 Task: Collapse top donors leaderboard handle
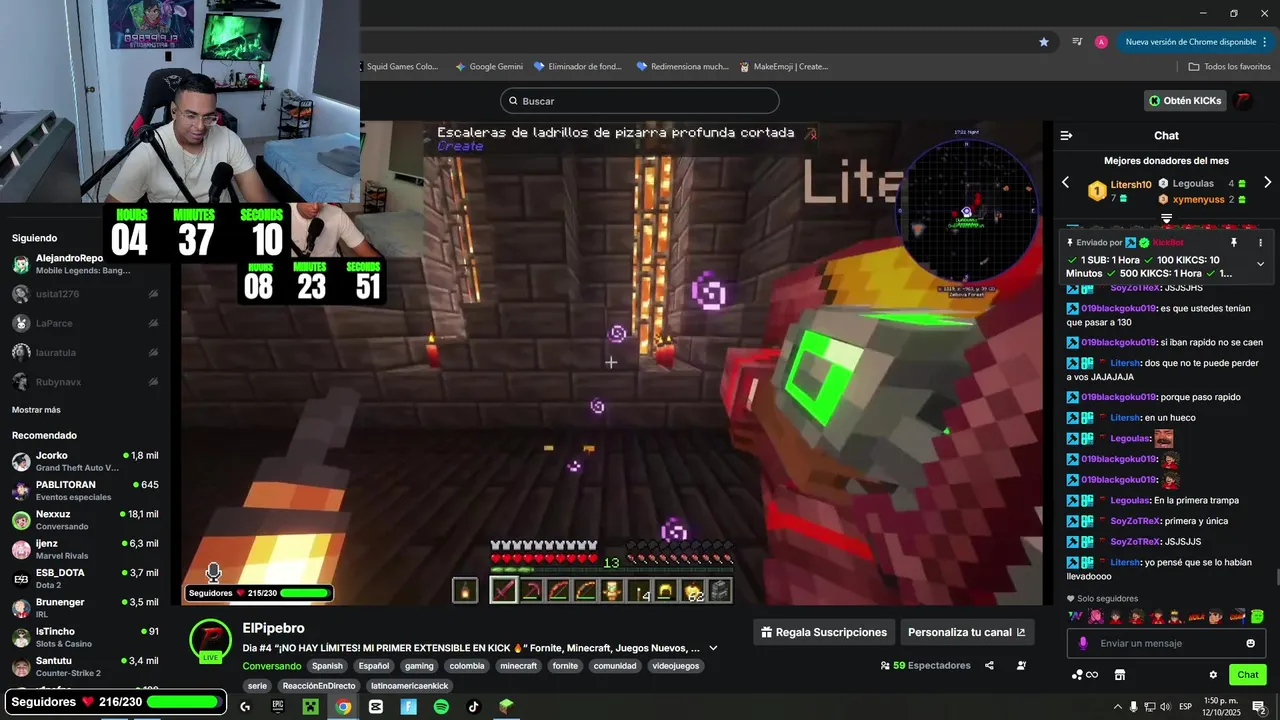(1166, 218)
